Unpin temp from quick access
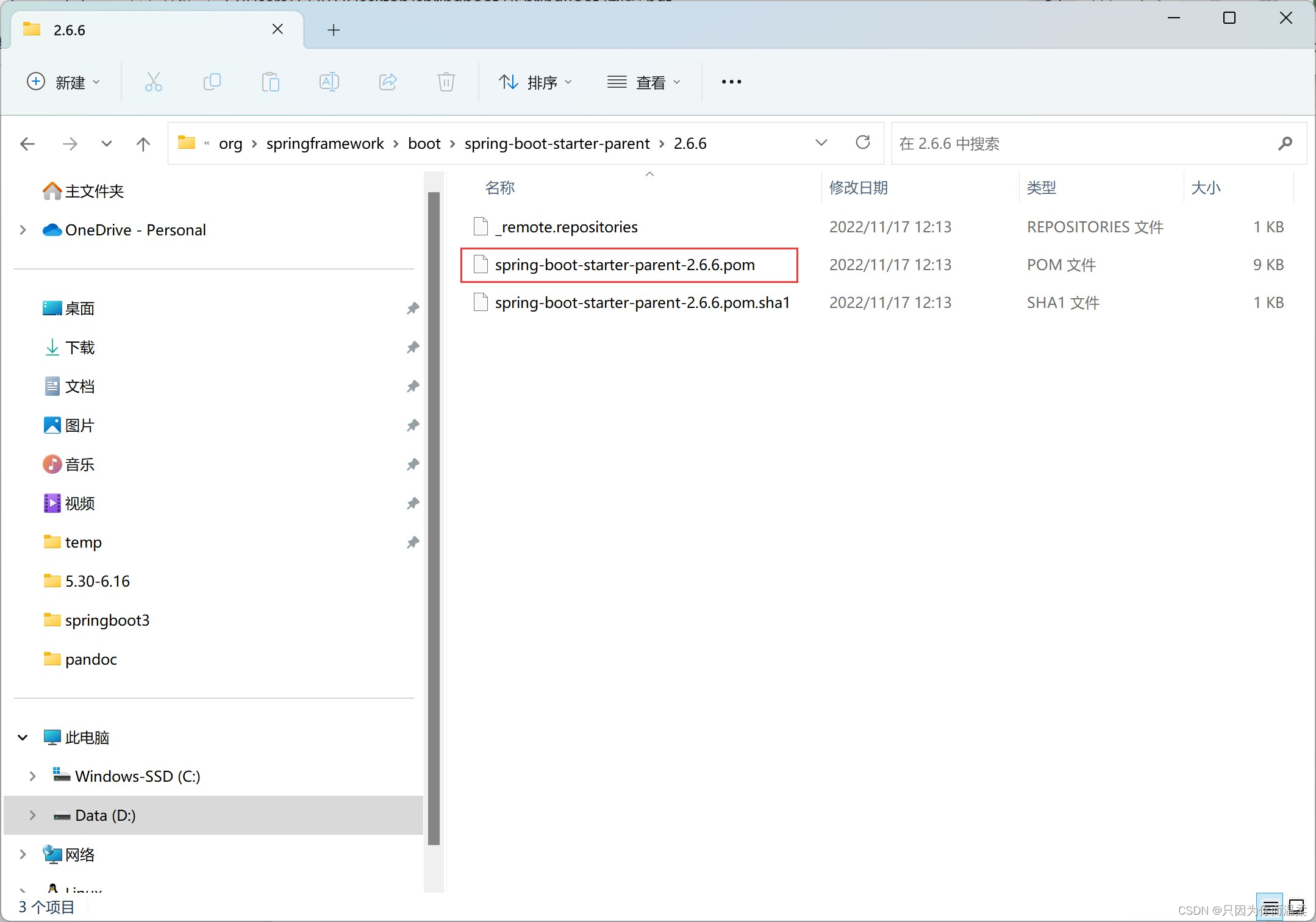Viewport: 1316px width, 922px height. click(413, 543)
